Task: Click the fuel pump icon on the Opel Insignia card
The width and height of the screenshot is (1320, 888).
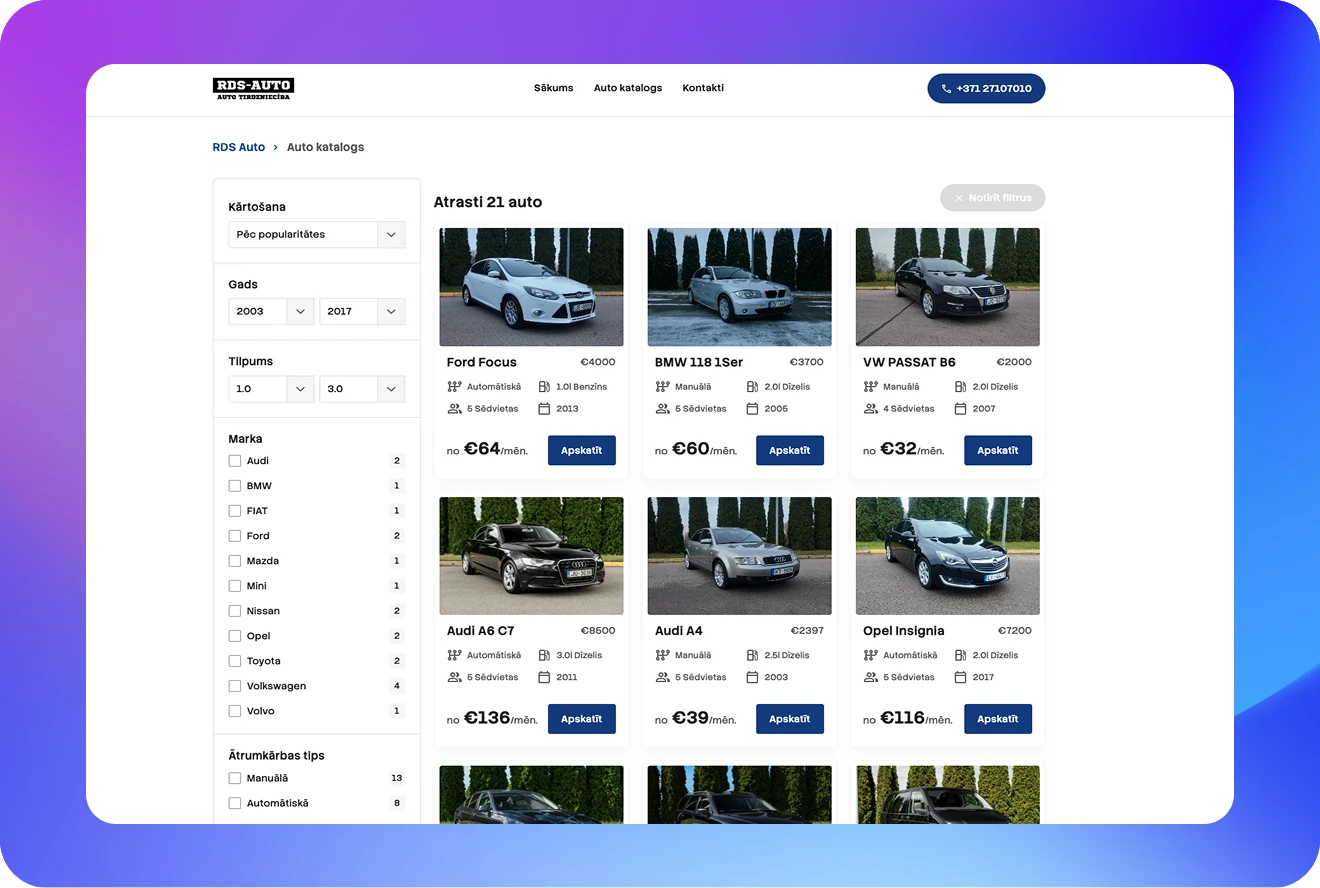Action: [960, 656]
